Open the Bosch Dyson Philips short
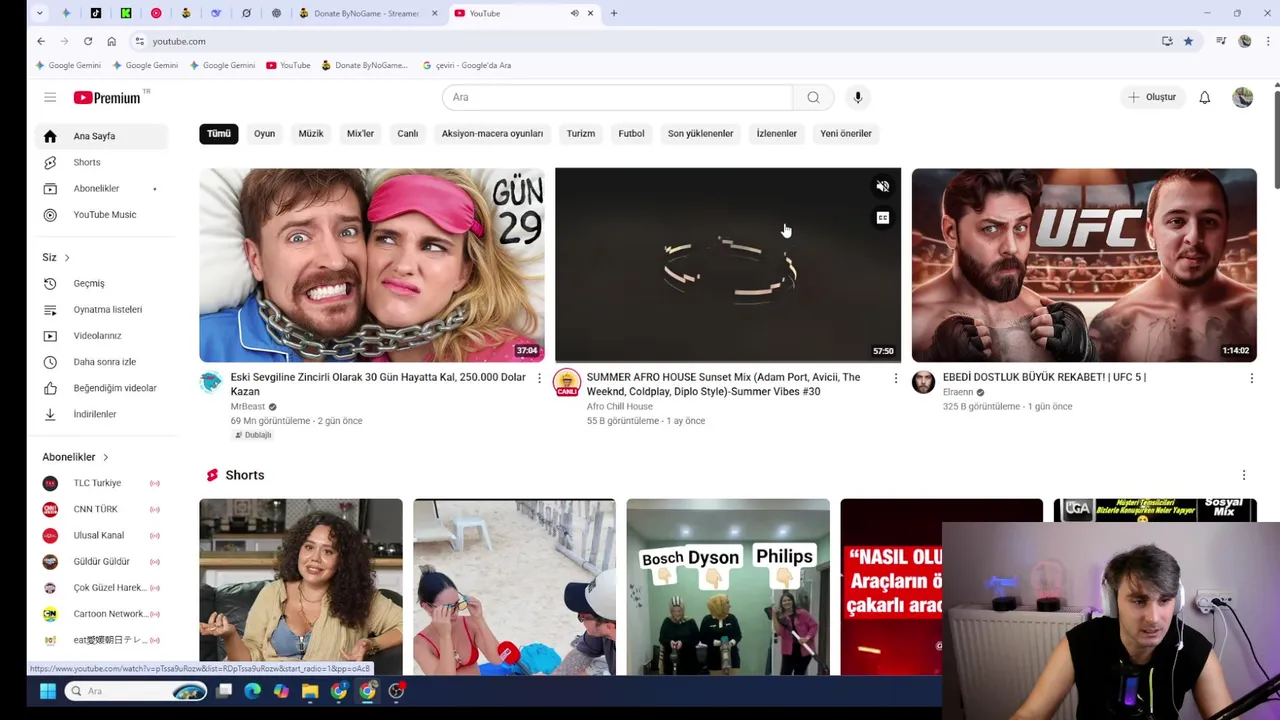 728,587
